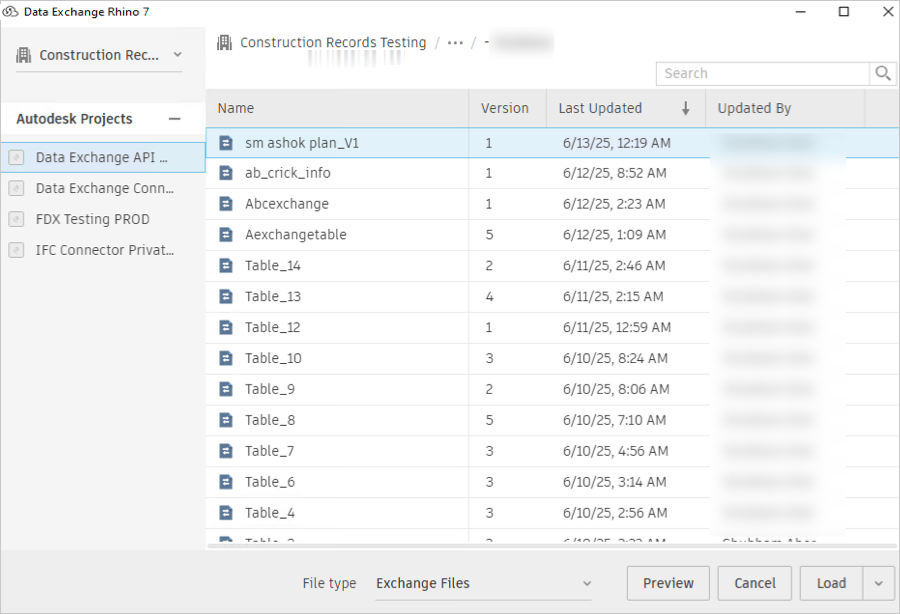Sort by Last Updated column header
Viewport: 900px width, 614px height.
626,108
